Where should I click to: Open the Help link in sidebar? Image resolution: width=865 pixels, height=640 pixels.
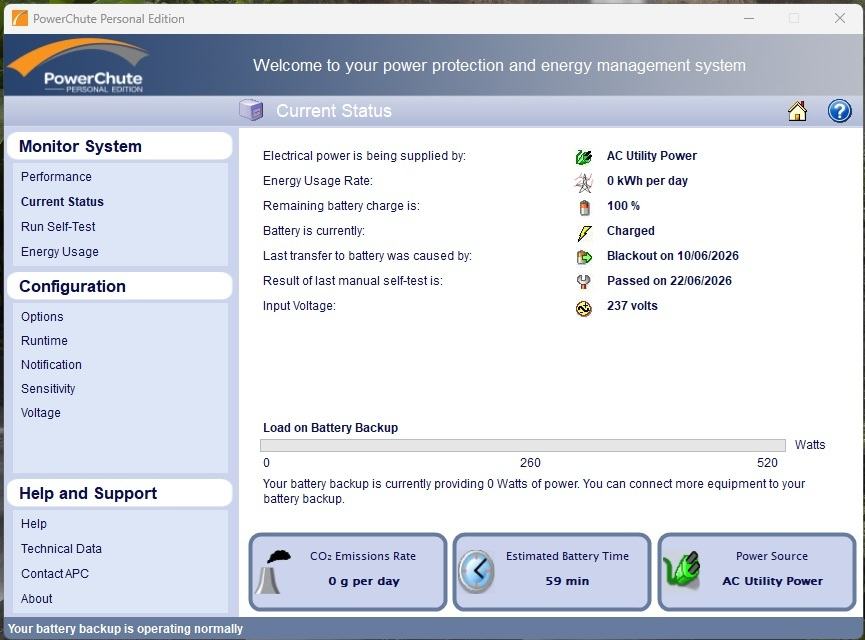(x=34, y=524)
